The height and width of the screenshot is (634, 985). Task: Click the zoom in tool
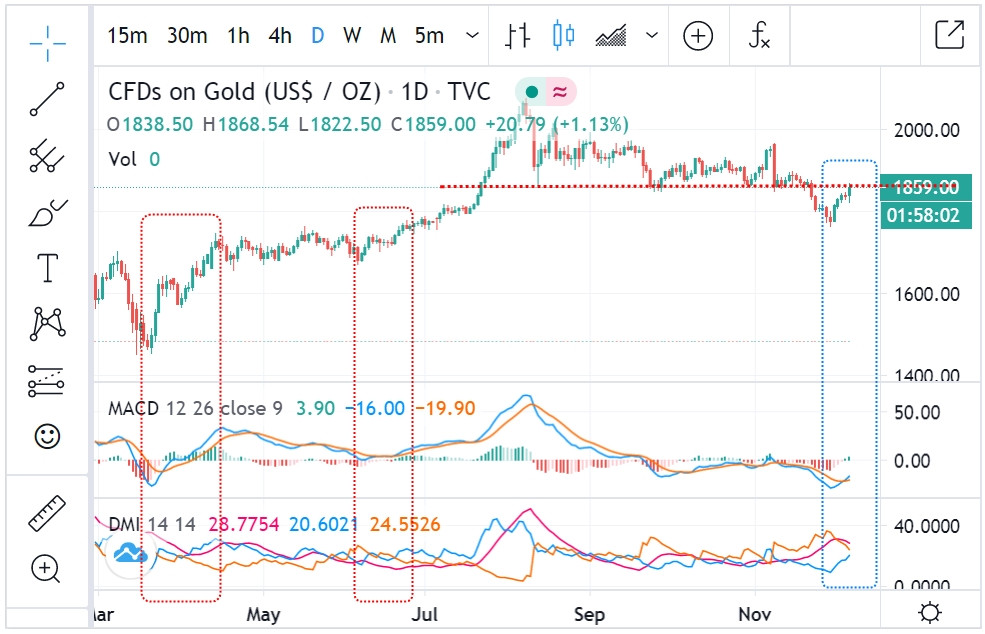(x=47, y=569)
